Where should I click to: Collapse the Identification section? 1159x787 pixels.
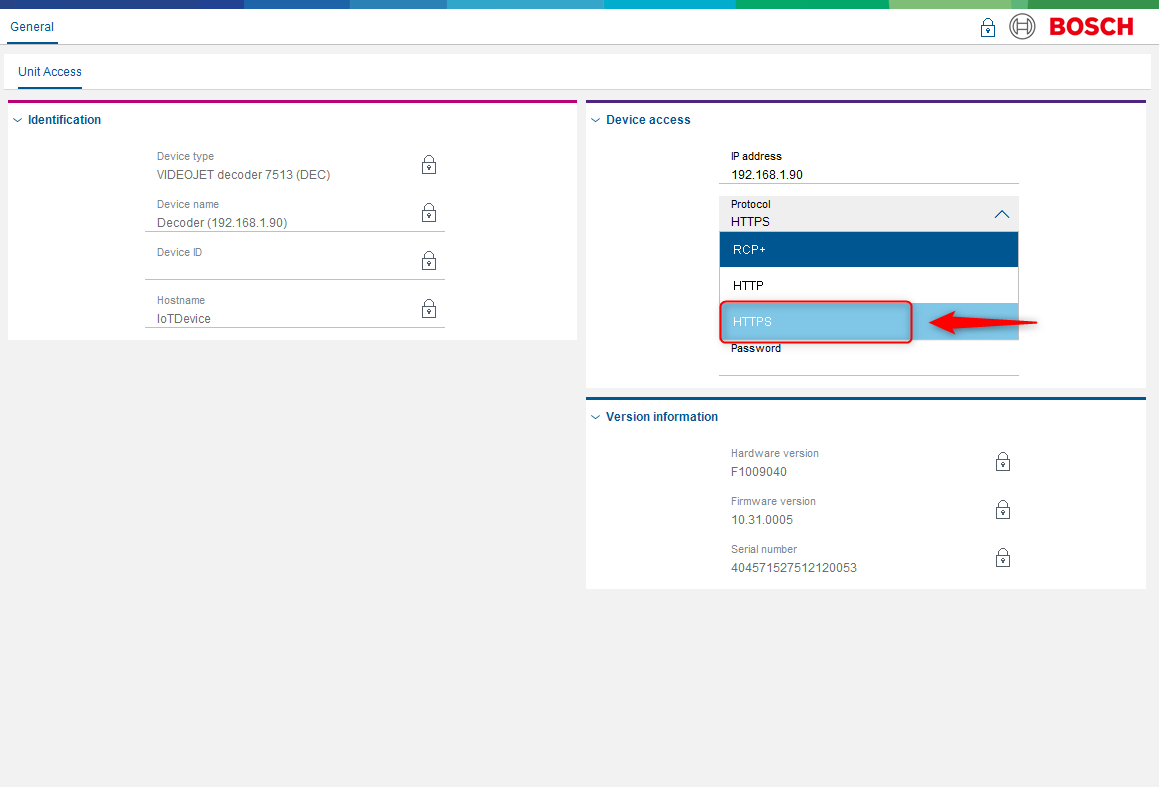17,120
